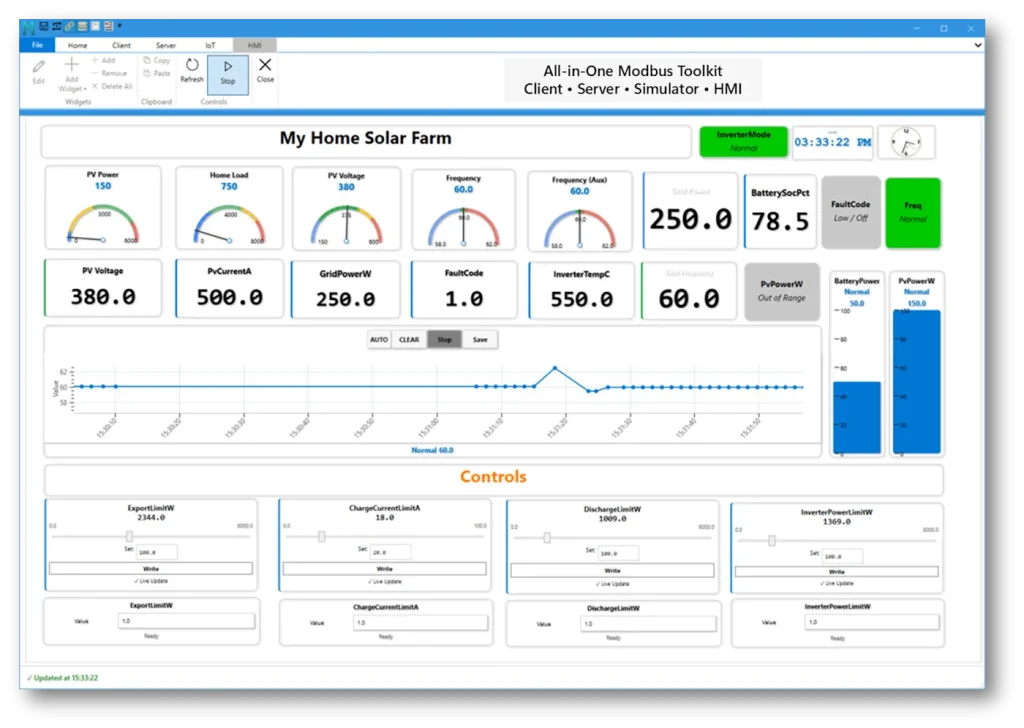The image size is (1024, 728).
Task: Click the BatteryPower bar chart widget
Action: click(857, 364)
